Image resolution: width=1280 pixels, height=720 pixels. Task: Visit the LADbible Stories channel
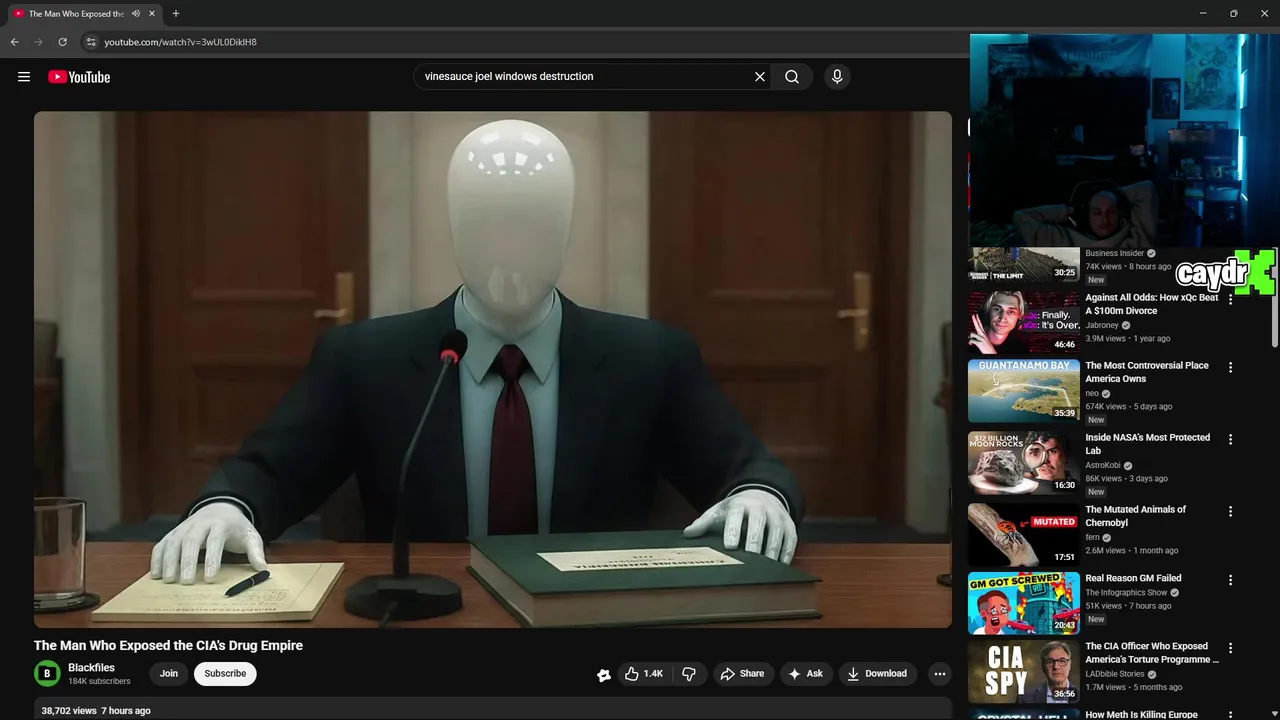1114,674
